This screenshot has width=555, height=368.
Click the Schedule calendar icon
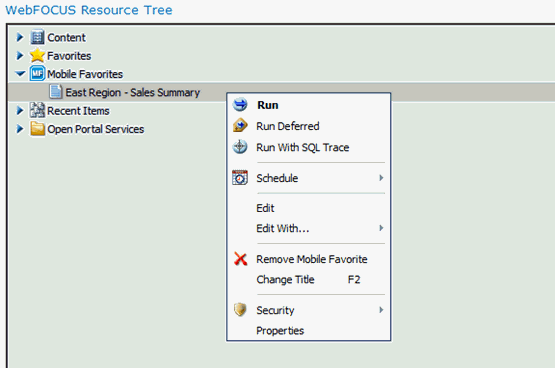240,178
